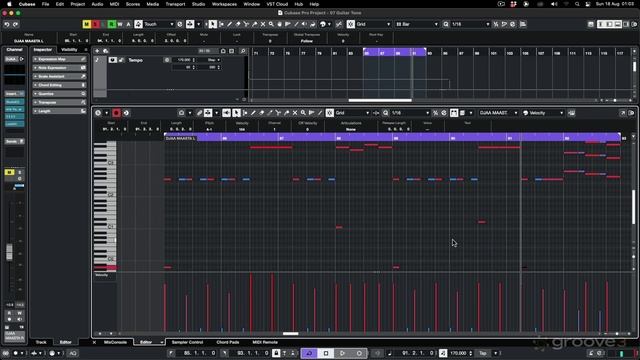This screenshot has height=360, width=640.
Task: Expand the Expression Map inspector section
Action: pos(60,59)
